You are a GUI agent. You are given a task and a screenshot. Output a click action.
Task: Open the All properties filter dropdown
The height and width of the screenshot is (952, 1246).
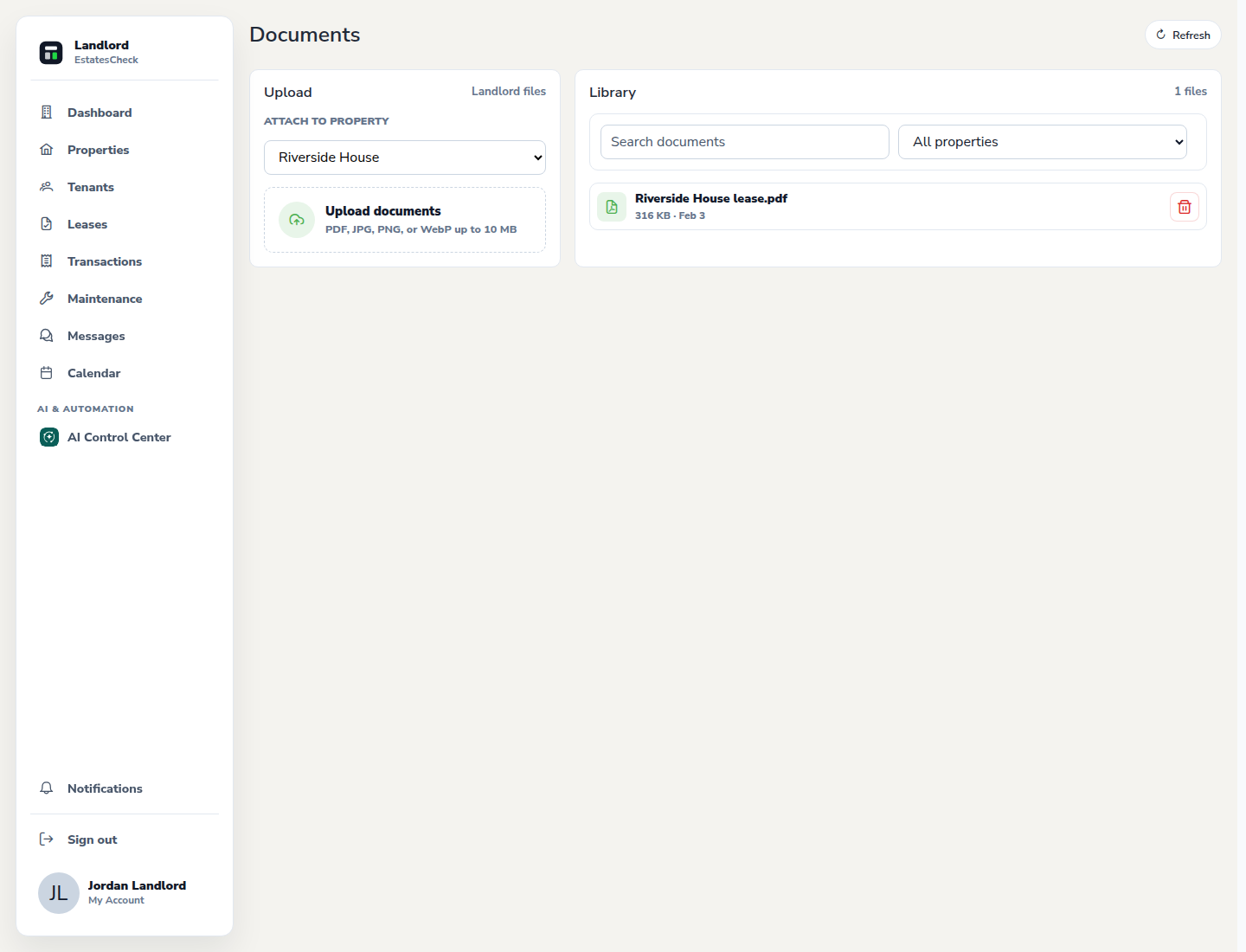pos(1043,142)
